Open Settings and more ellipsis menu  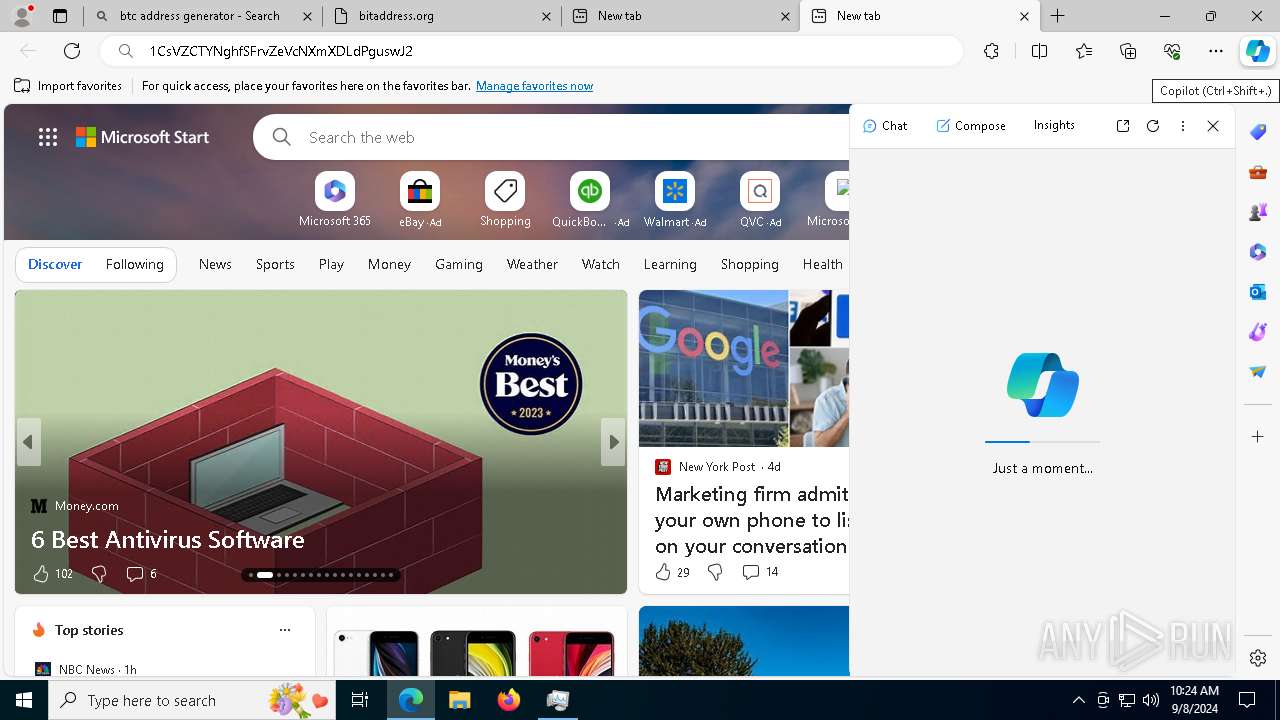point(1216,51)
